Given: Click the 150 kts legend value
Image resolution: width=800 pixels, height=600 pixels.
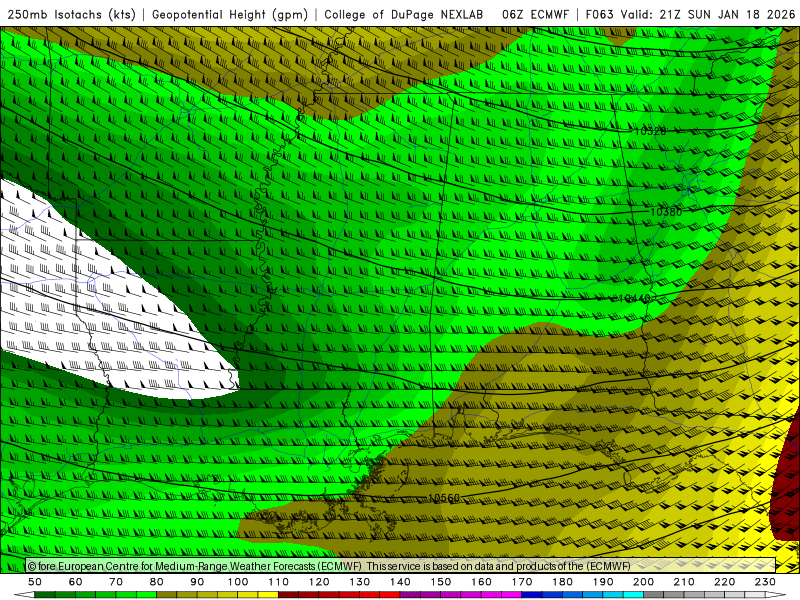Looking at the screenshot, I should click(x=441, y=582).
